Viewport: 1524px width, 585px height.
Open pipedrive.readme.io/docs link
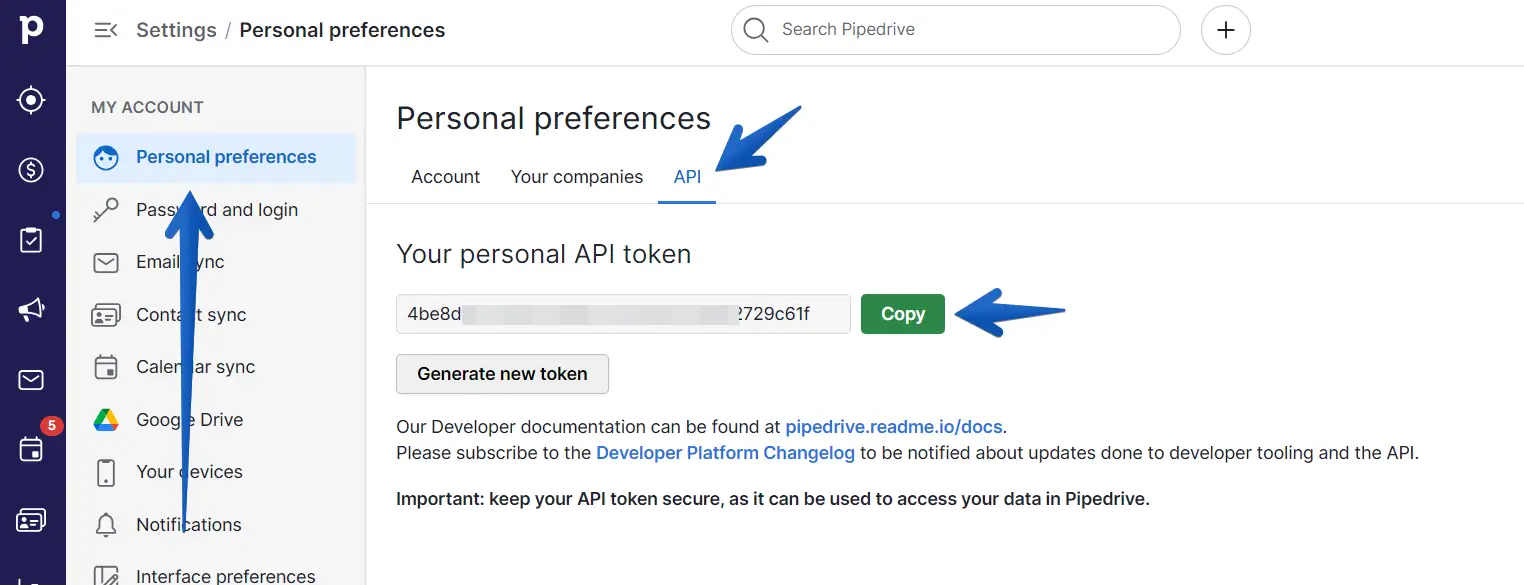tap(893, 427)
